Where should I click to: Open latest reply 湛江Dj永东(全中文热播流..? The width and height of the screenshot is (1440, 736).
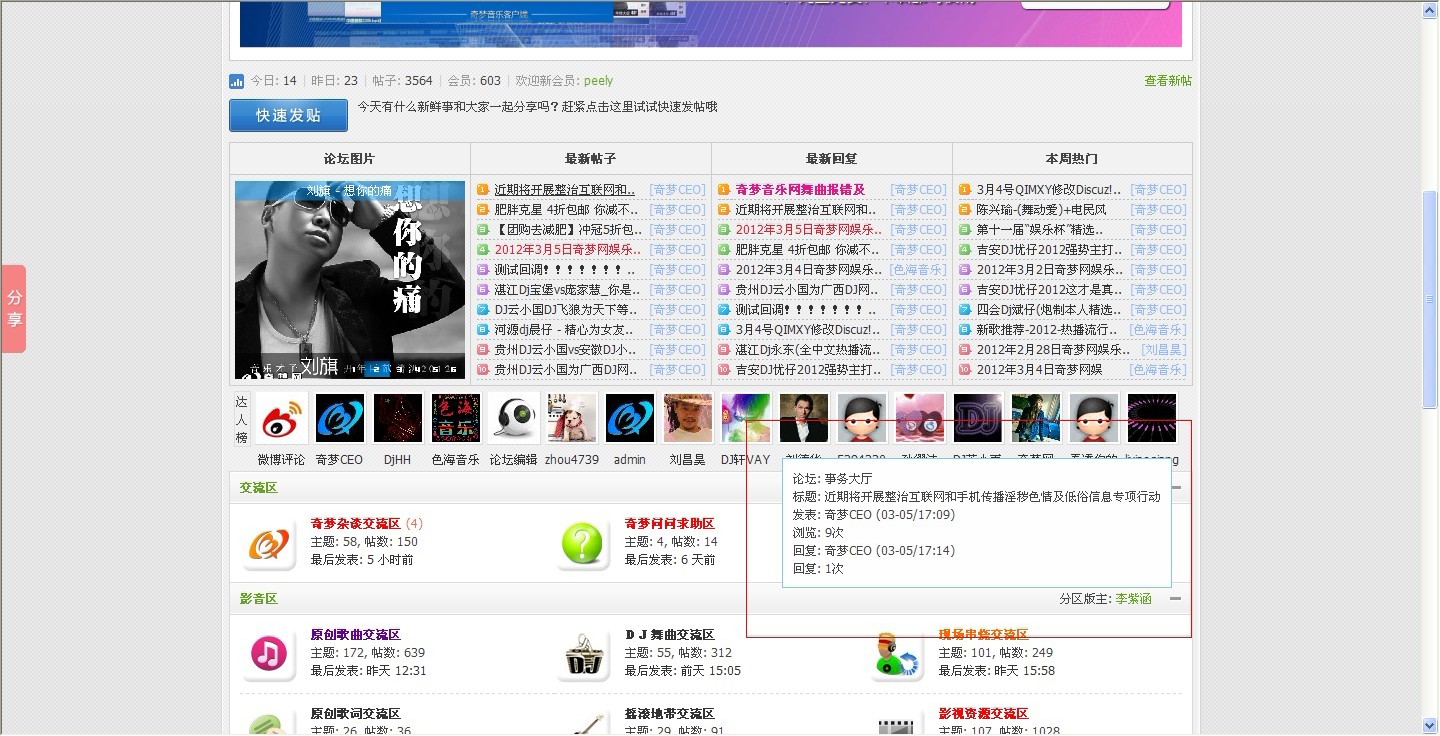[808, 350]
